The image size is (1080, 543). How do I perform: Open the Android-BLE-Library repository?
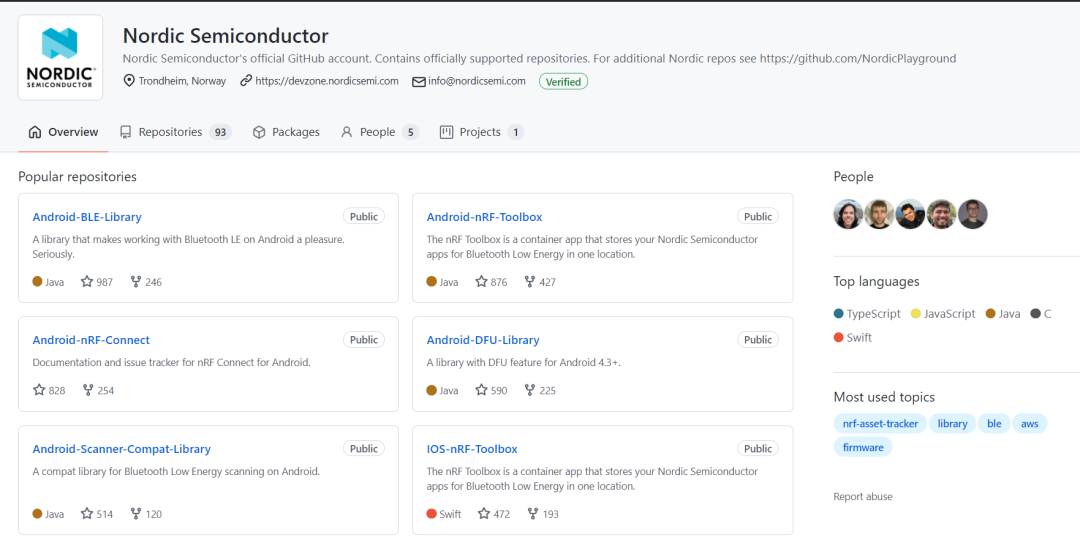[x=87, y=217]
